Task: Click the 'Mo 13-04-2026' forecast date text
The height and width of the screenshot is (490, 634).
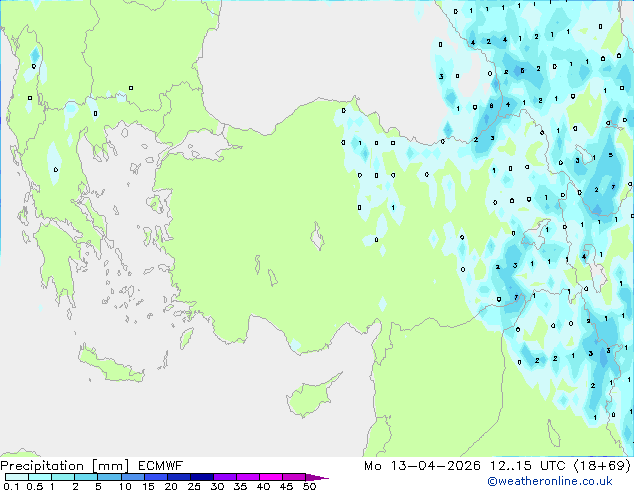Action: pyautogui.click(x=422, y=466)
